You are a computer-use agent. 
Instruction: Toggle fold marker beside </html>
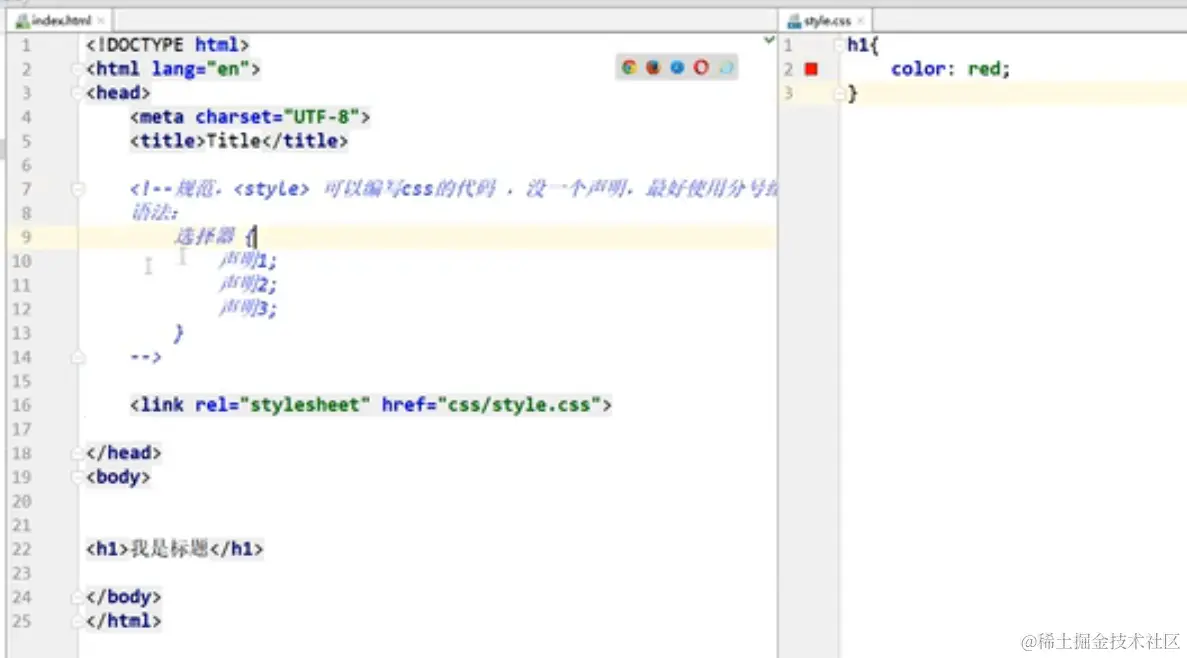pyautogui.click(x=77, y=621)
